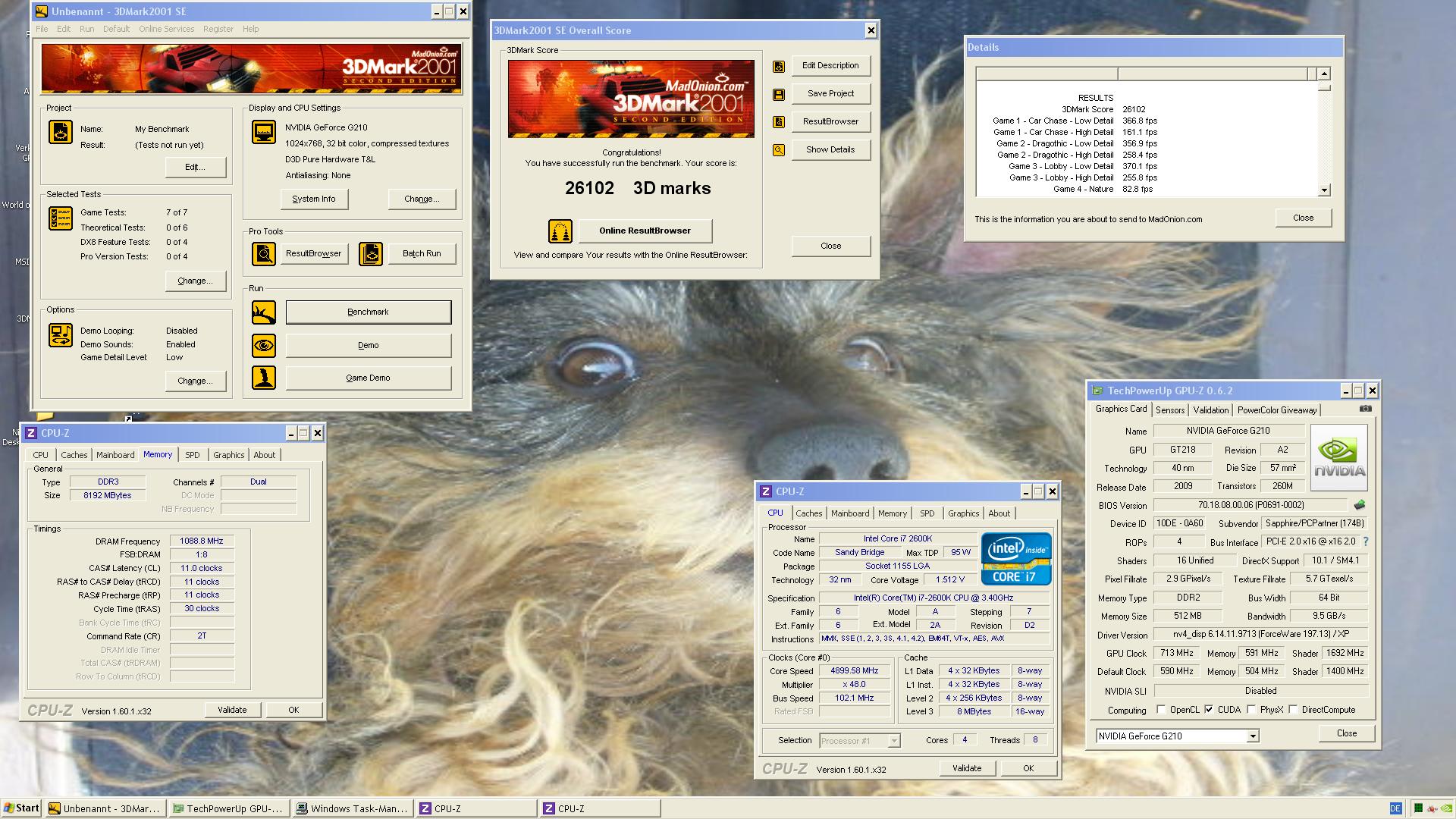Click the Batch Run icon in Pro Tools

click(371, 253)
